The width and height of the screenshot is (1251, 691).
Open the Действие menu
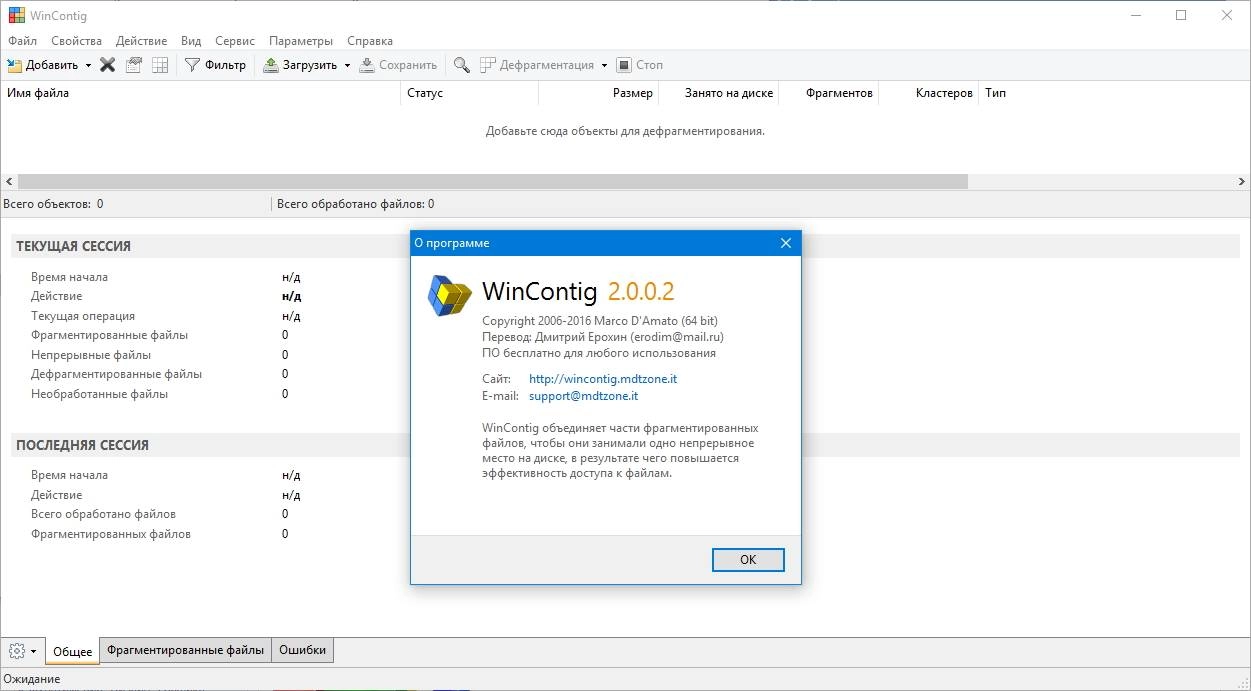[x=141, y=41]
